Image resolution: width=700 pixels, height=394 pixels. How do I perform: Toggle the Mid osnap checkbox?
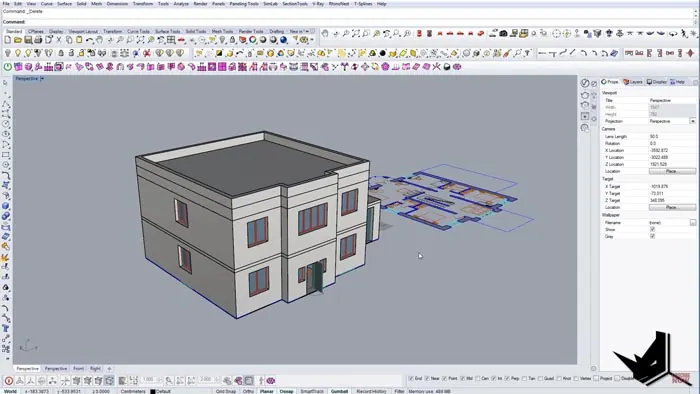[x=462, y=378]
